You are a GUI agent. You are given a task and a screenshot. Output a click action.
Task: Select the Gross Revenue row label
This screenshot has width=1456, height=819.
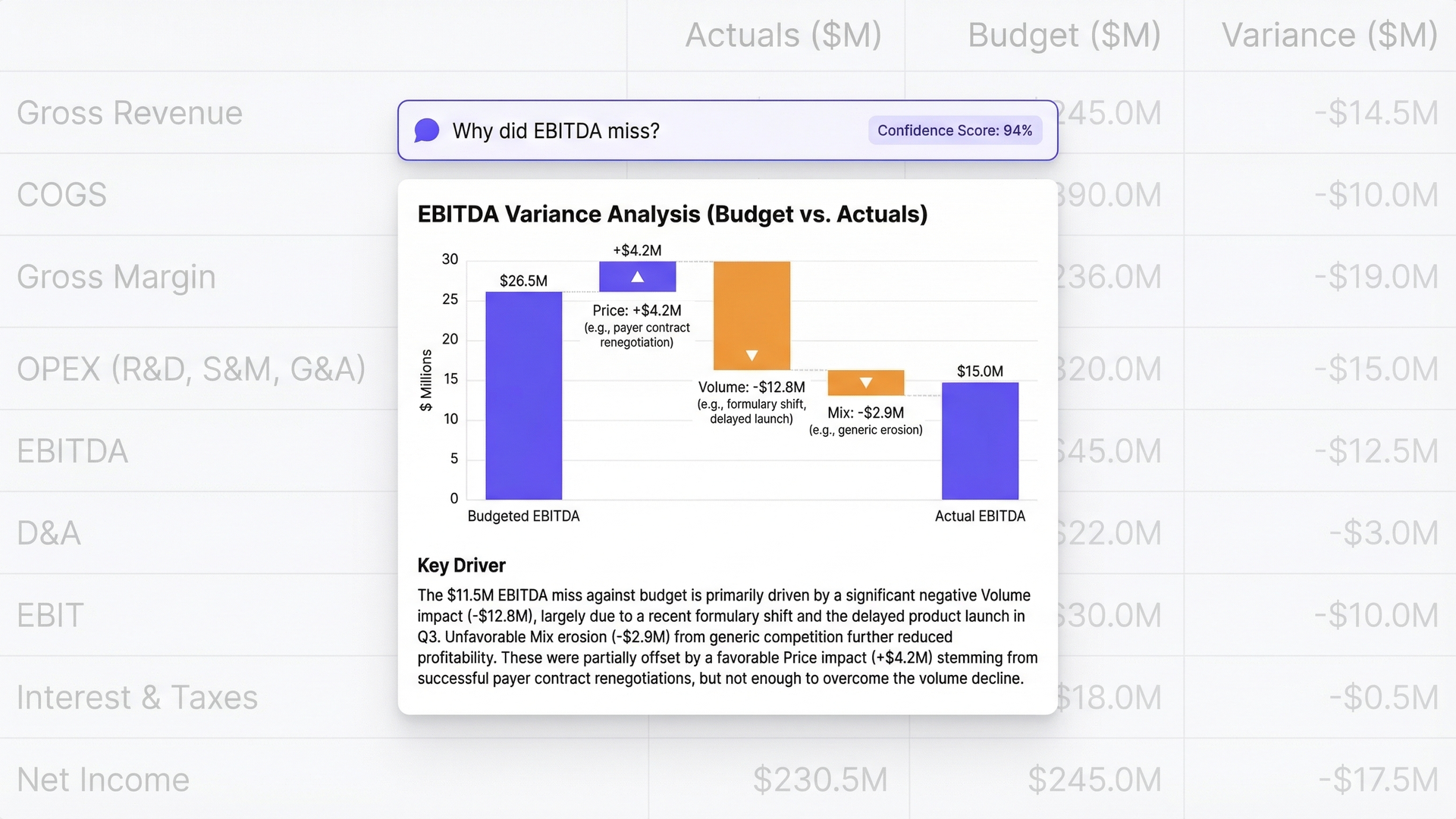point(130,113)
